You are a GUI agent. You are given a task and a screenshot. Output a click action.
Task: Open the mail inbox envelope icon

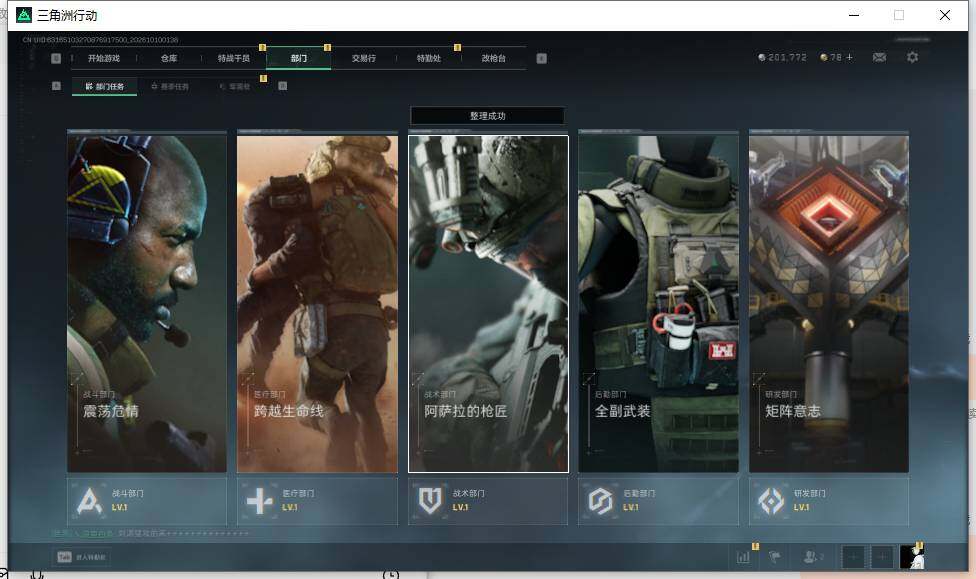[x=880, y=57]
